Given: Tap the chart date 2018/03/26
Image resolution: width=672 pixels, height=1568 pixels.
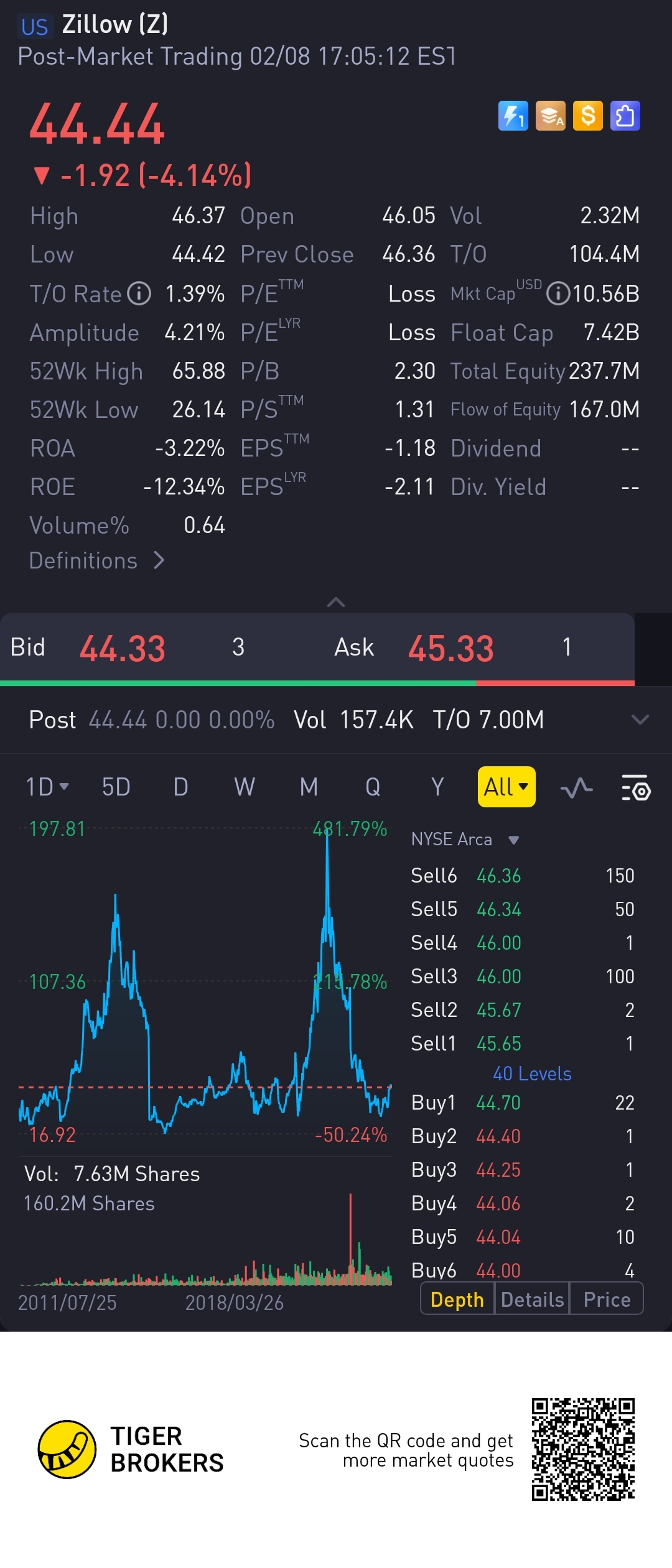Looking at the screenshot, I should (235, 1302).
